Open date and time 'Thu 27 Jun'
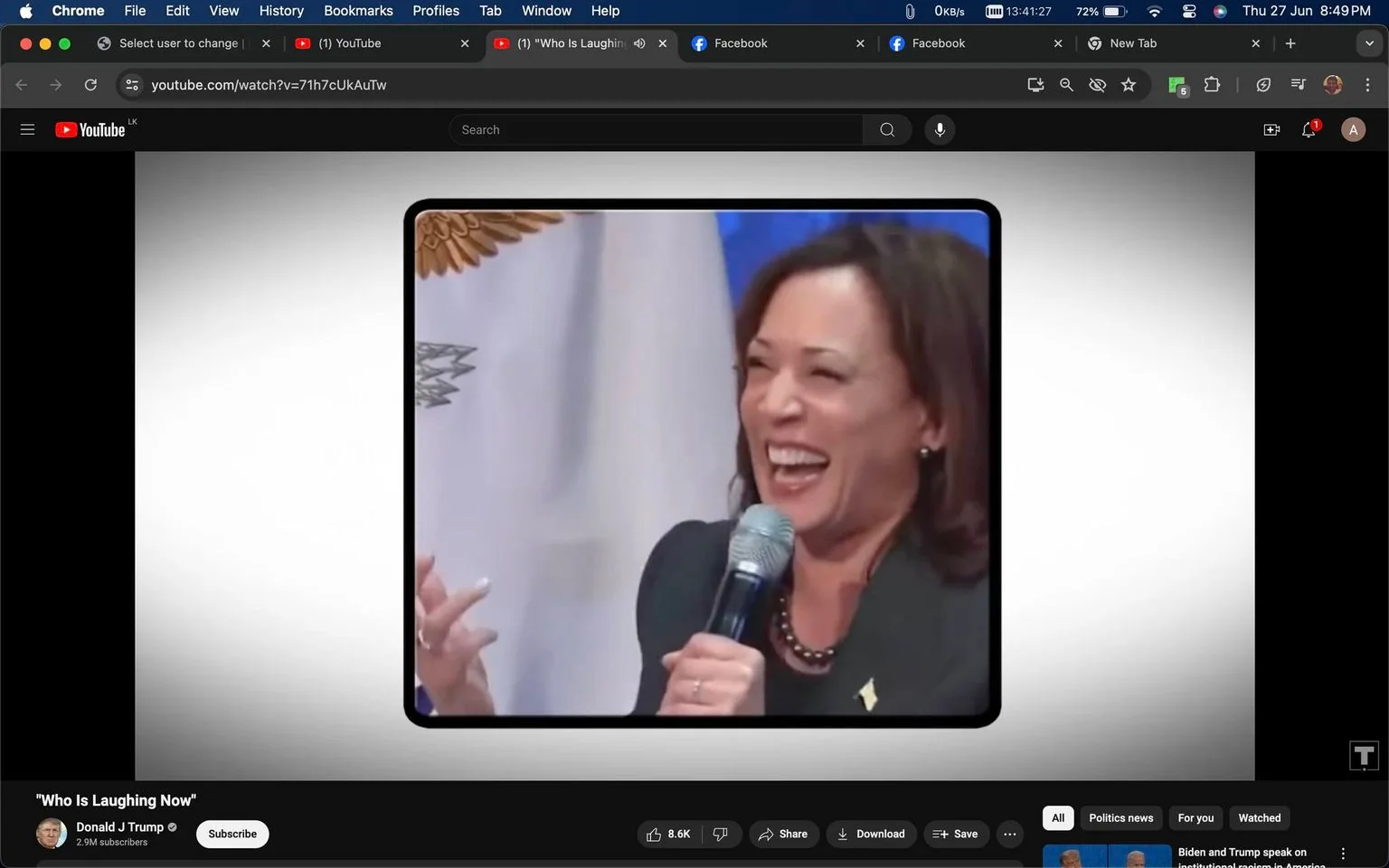The width and height of the screenshot is (1389, 868). (x=1307, y=11)
